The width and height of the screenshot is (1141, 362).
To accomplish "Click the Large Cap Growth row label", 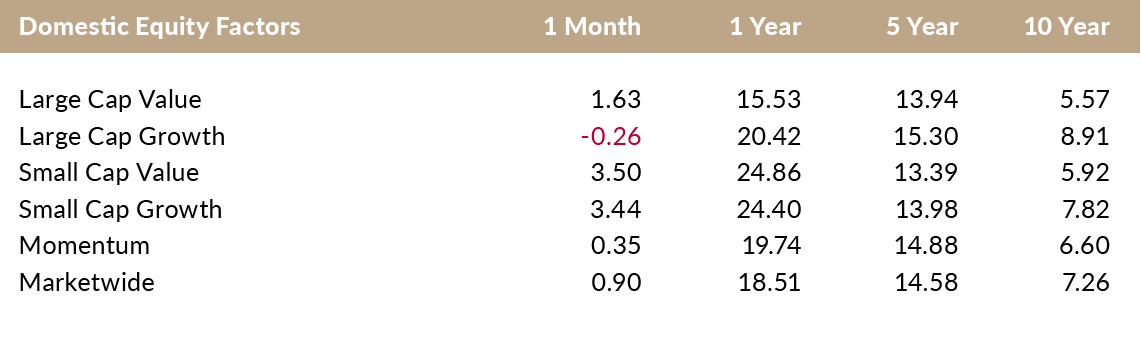I will point(122,136).
